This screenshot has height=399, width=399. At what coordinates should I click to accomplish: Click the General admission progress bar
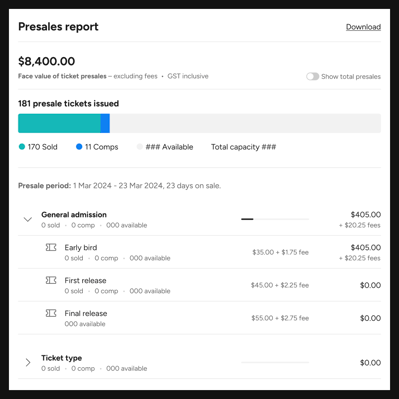[x=275, y=219]
